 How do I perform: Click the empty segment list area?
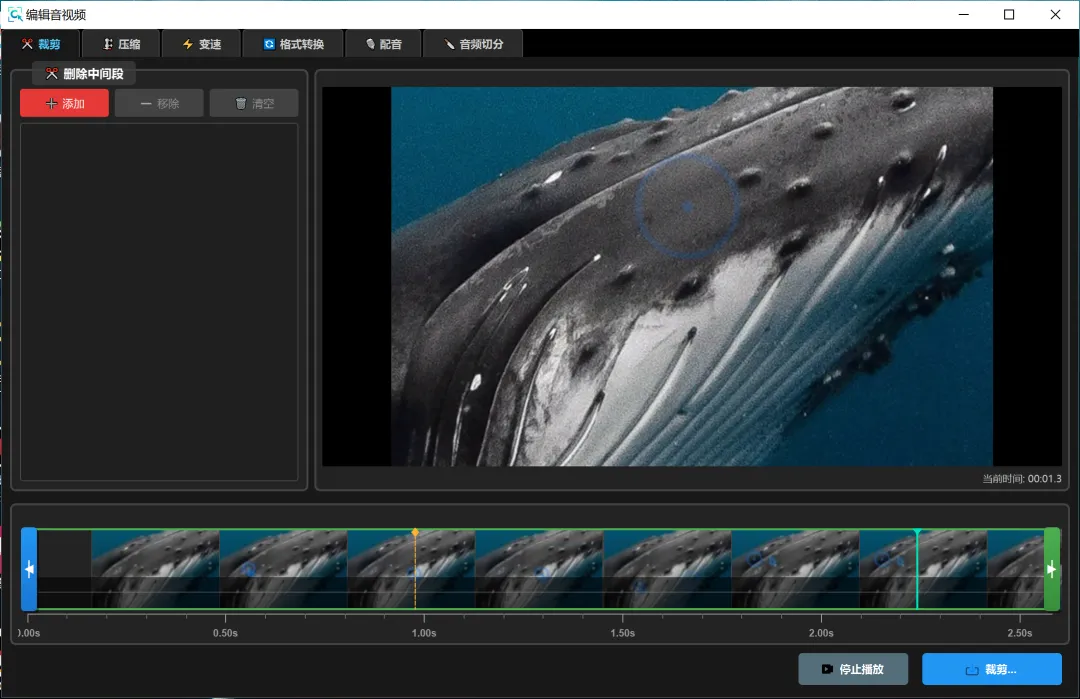(159, 301)
